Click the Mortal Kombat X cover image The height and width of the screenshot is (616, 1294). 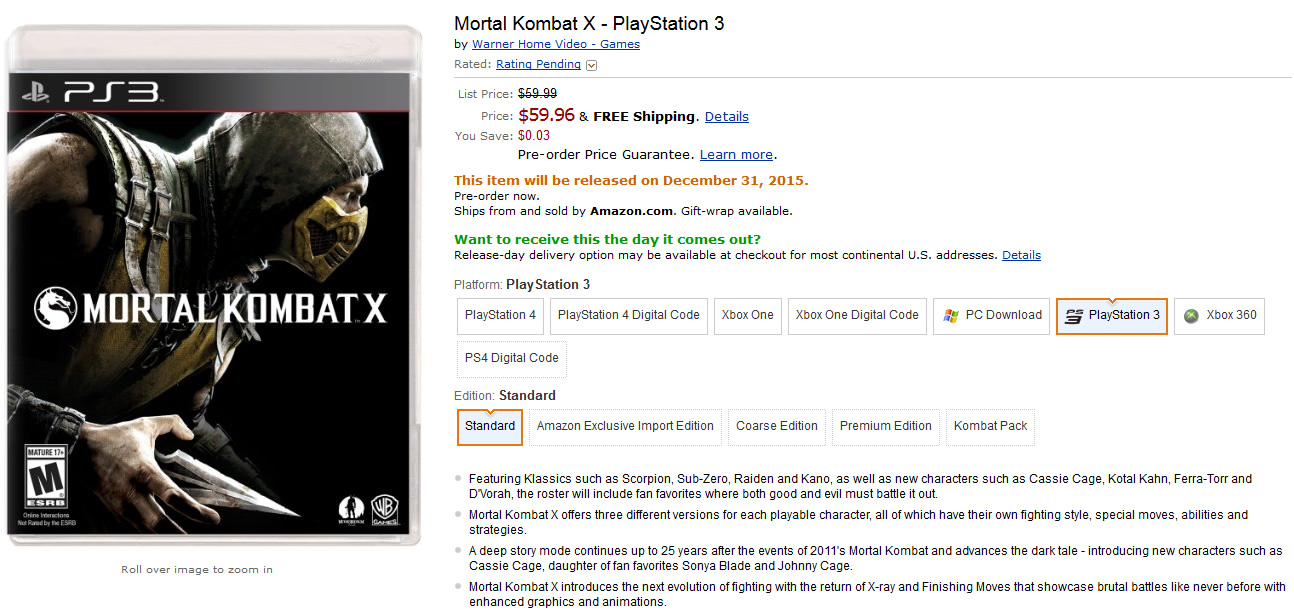point(214,287)
